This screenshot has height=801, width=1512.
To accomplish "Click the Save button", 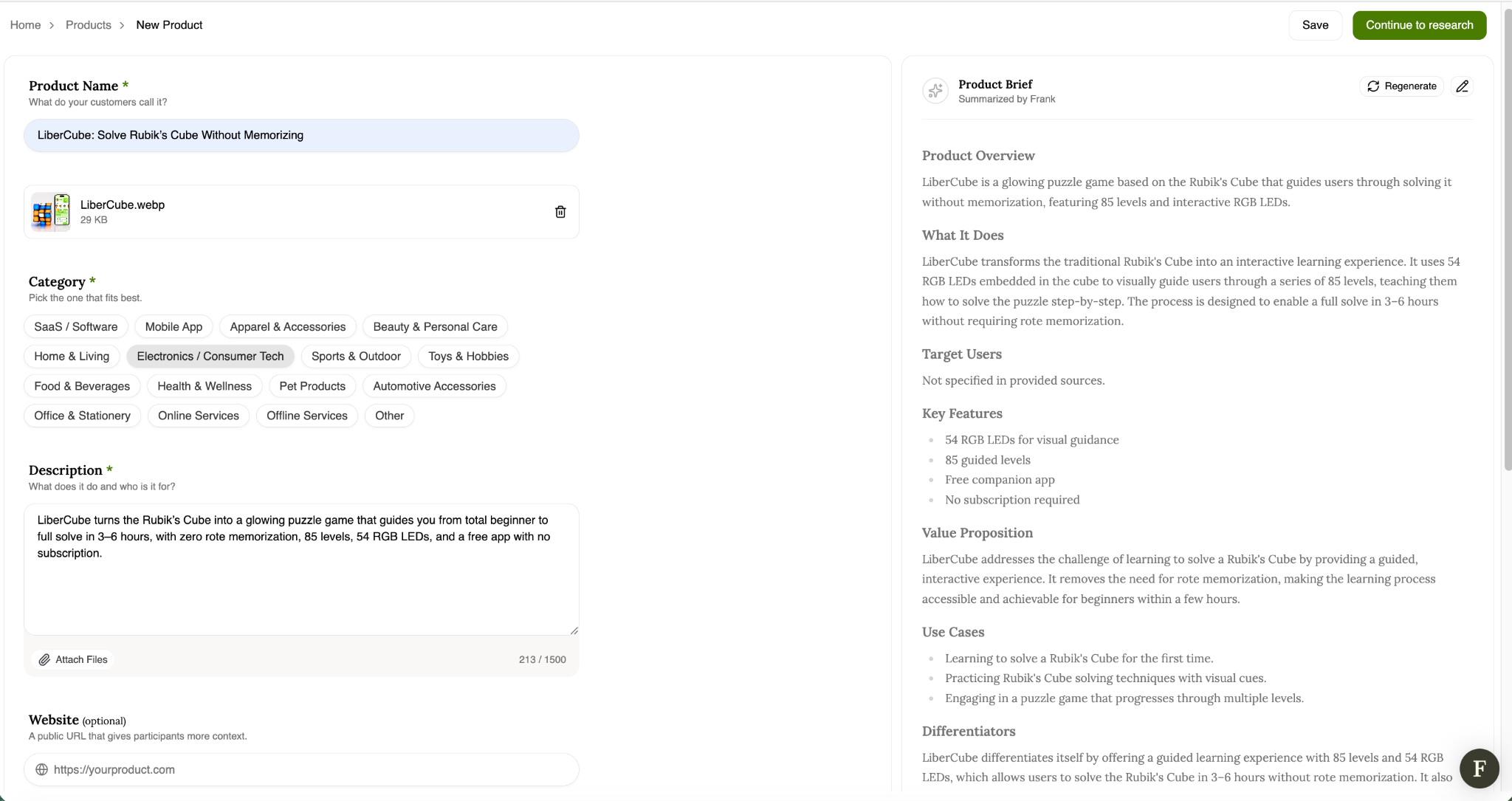I will pos(1315,25).
